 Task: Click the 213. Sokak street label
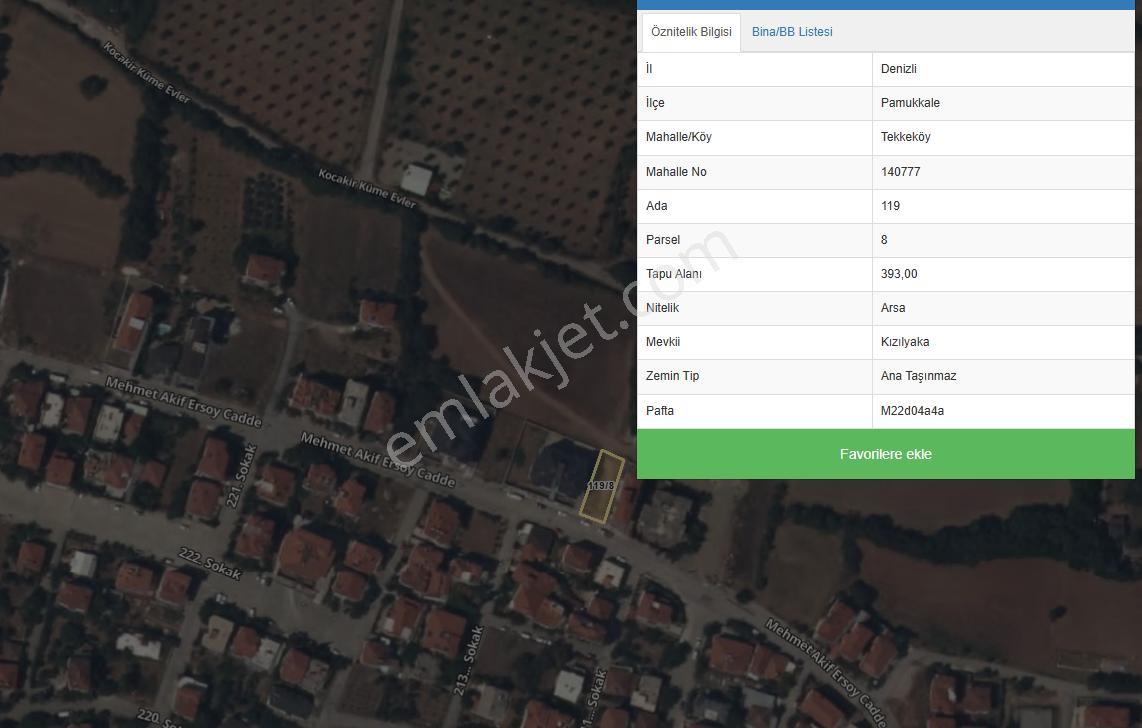(x=468, y=660)
